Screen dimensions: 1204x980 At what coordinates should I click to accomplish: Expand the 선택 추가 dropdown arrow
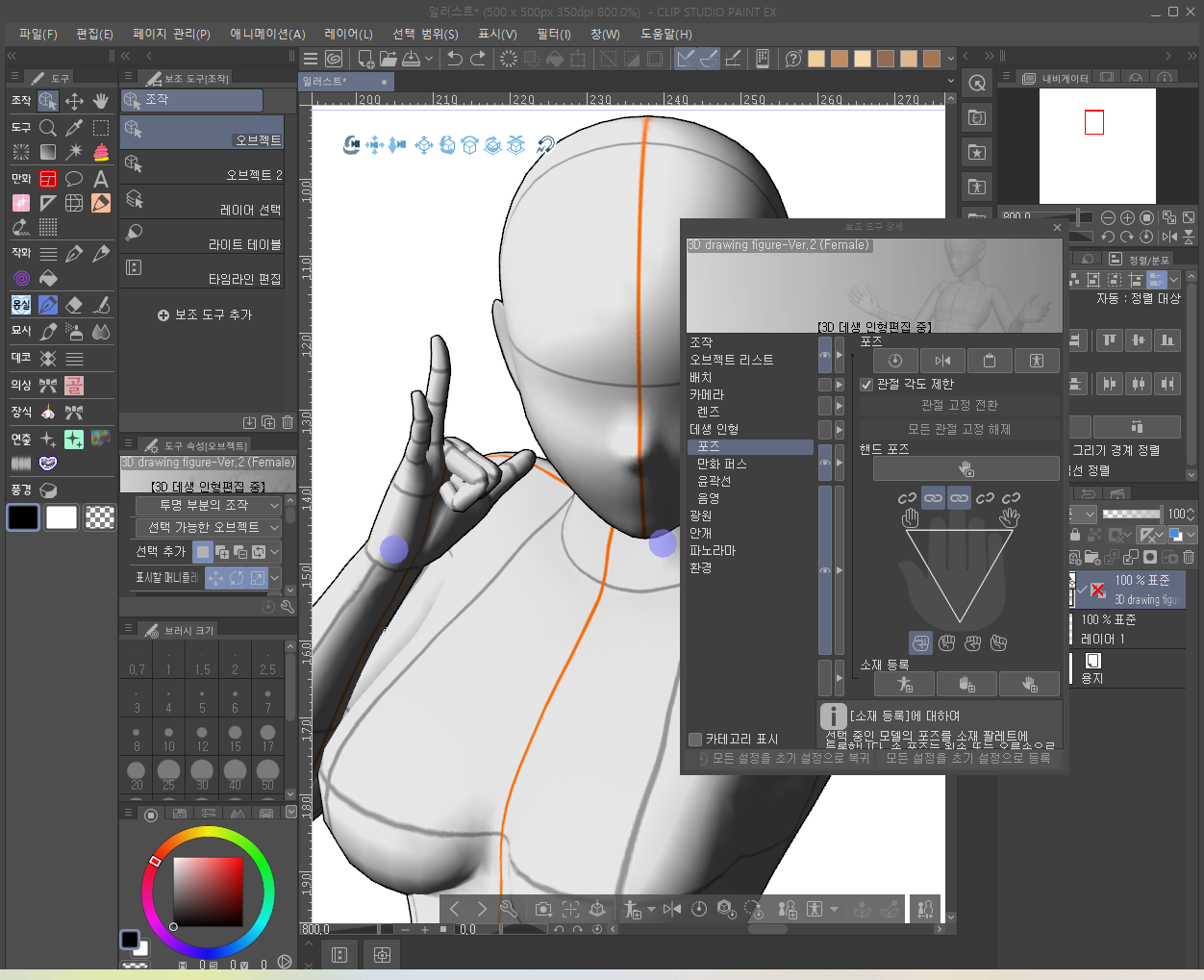coord(275,551)
